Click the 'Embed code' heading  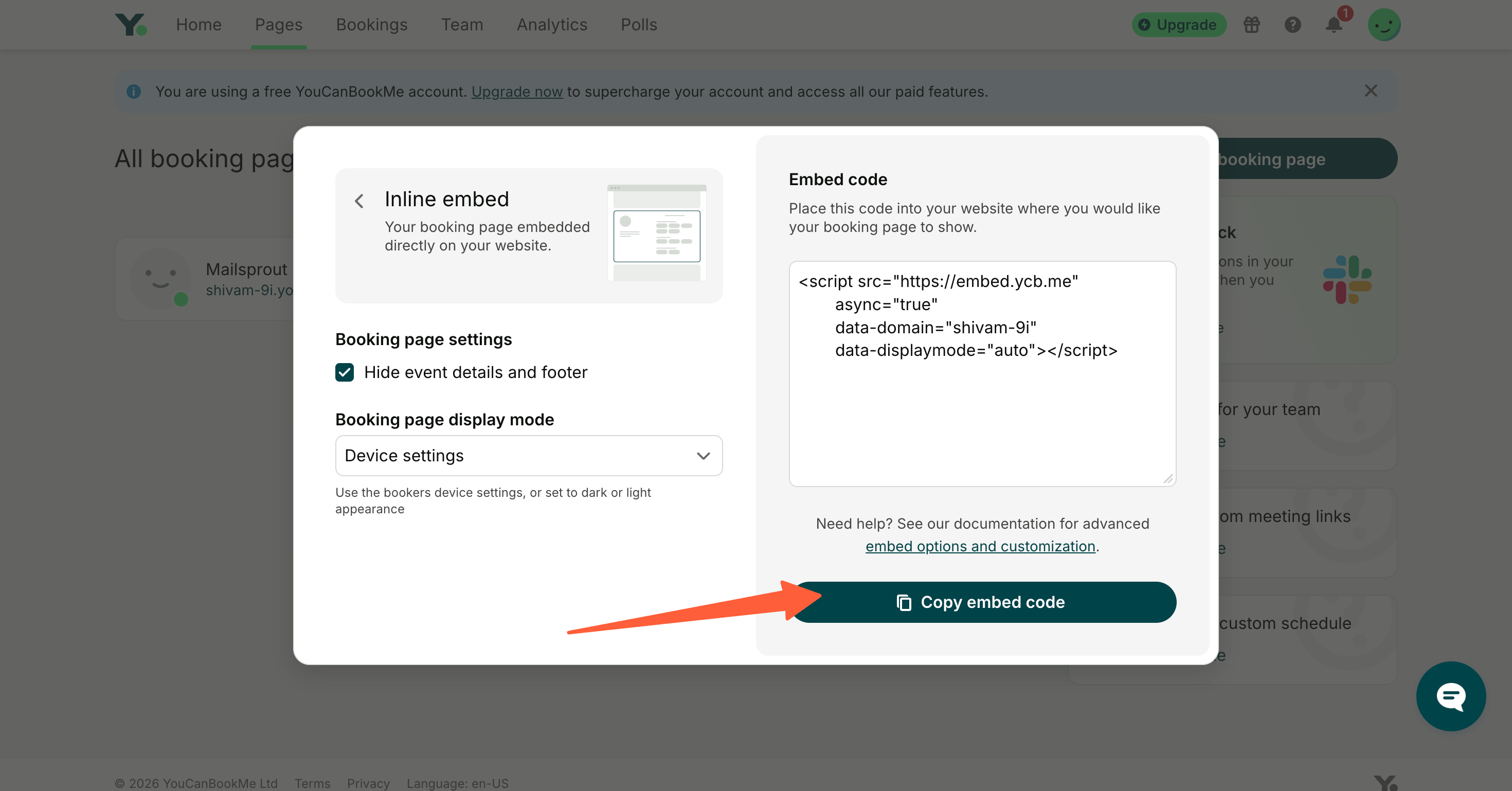point(838,179)
